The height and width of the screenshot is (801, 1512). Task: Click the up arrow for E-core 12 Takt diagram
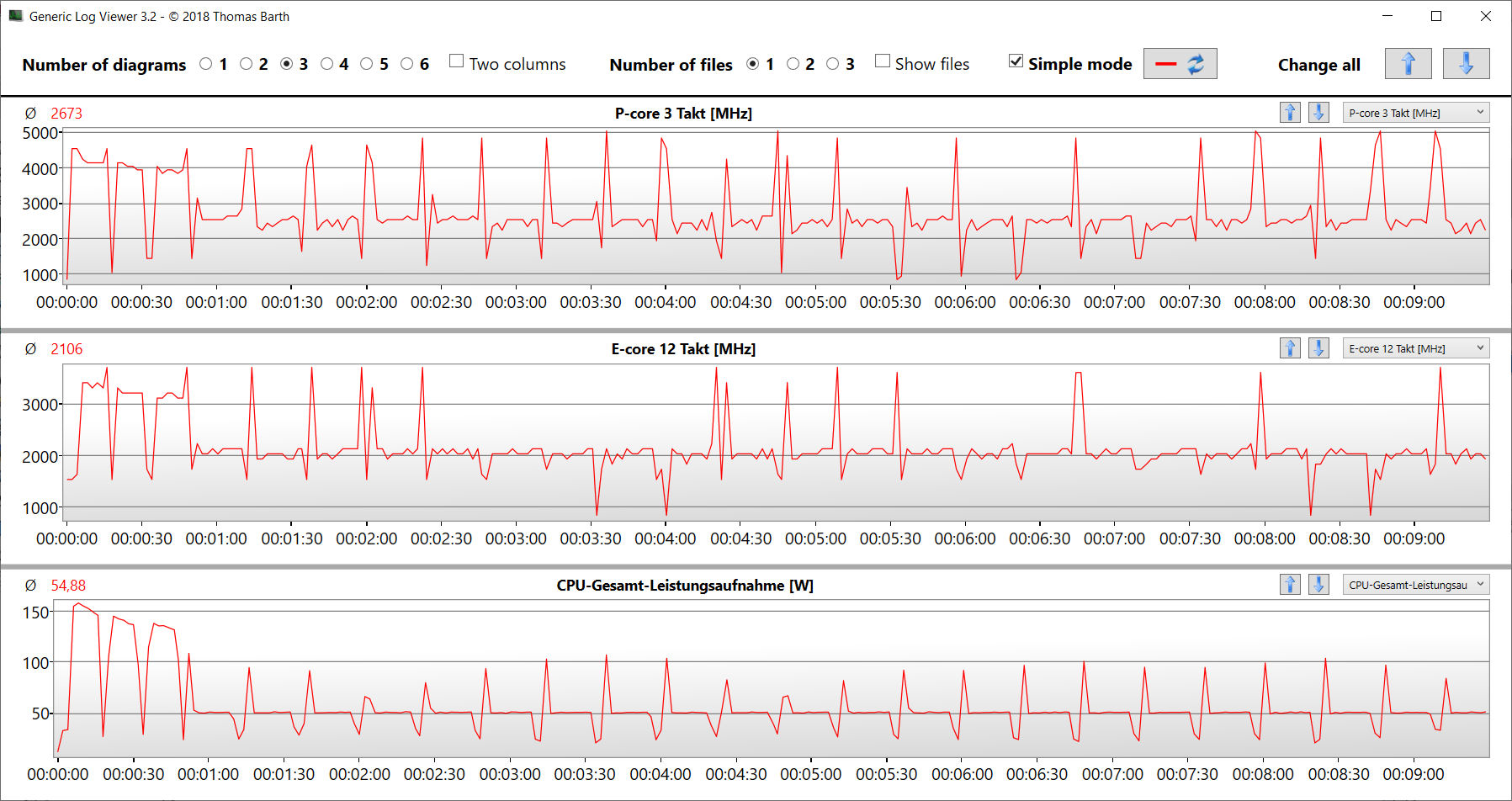[1290, 348]
